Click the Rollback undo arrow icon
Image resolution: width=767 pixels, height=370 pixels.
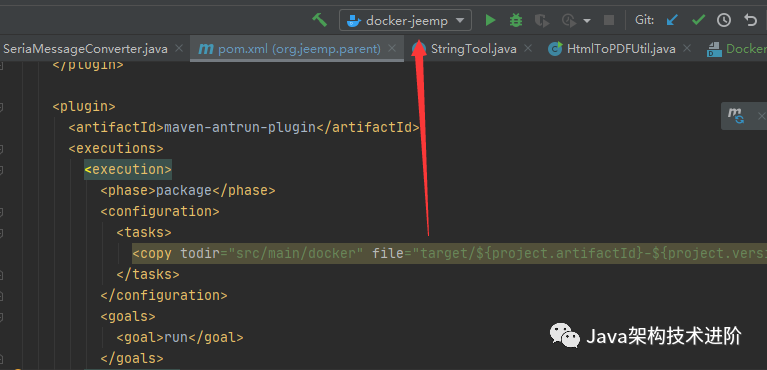pos(750,21)
